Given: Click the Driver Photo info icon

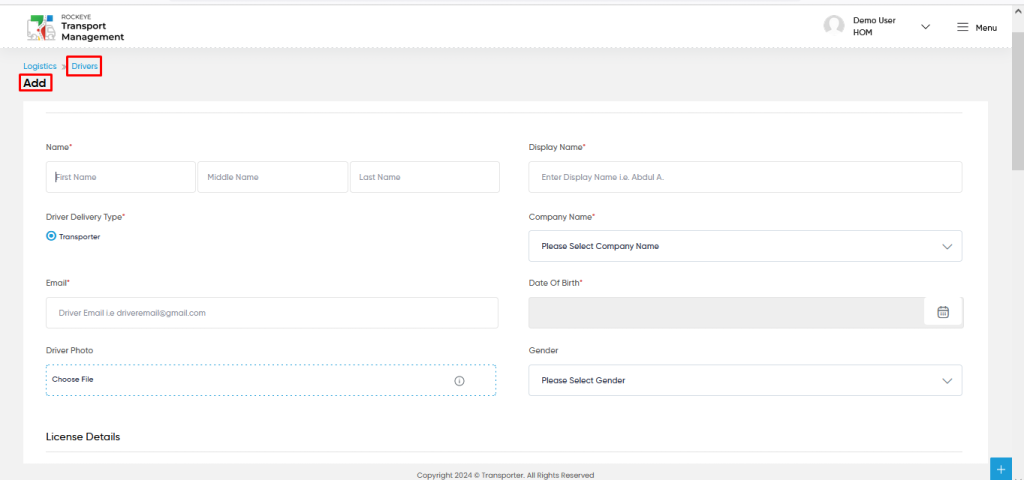Looking at the screenshot, I should 459,381.
